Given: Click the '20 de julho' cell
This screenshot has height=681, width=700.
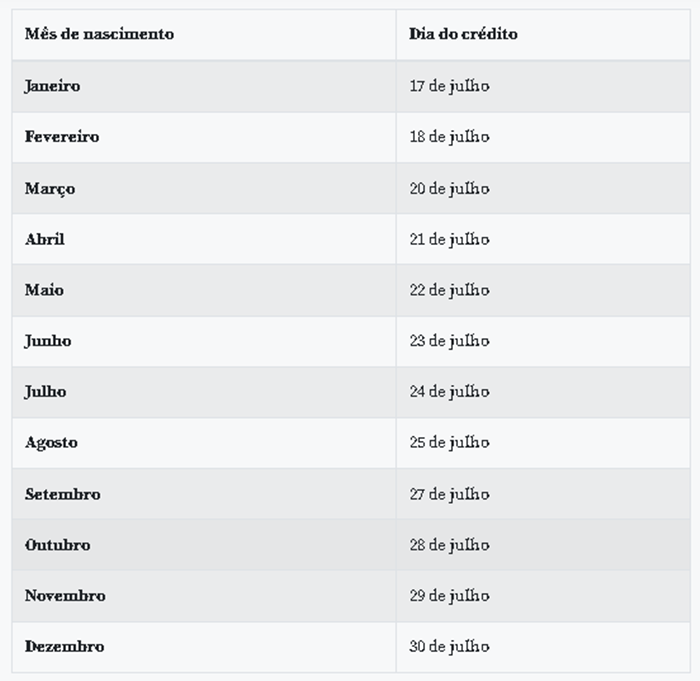Looking at the screenshot, I should point(449,188).
